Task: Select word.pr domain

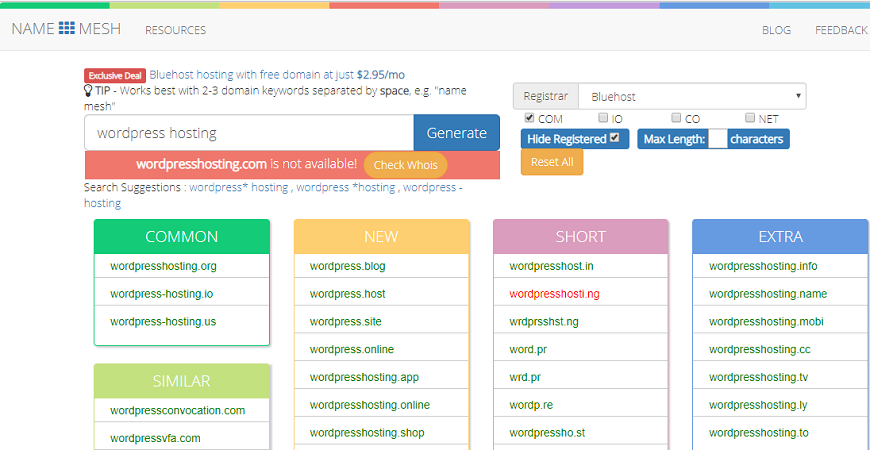Action: click(528, 350)
